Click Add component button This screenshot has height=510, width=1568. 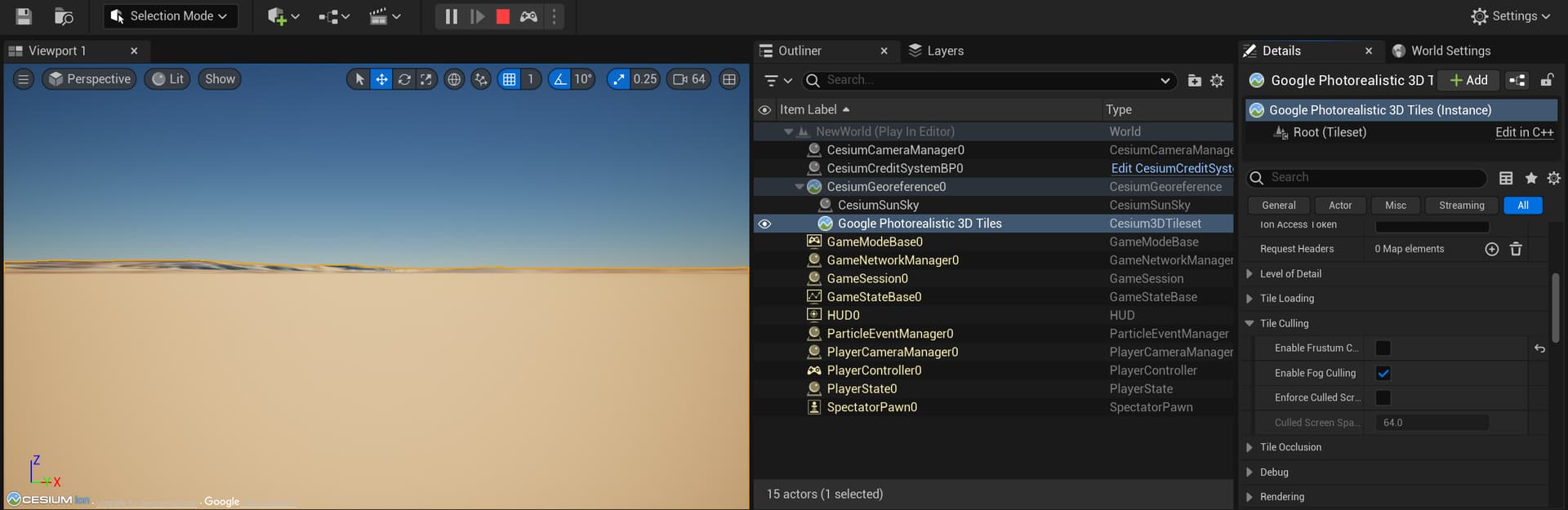(1468, 80)
